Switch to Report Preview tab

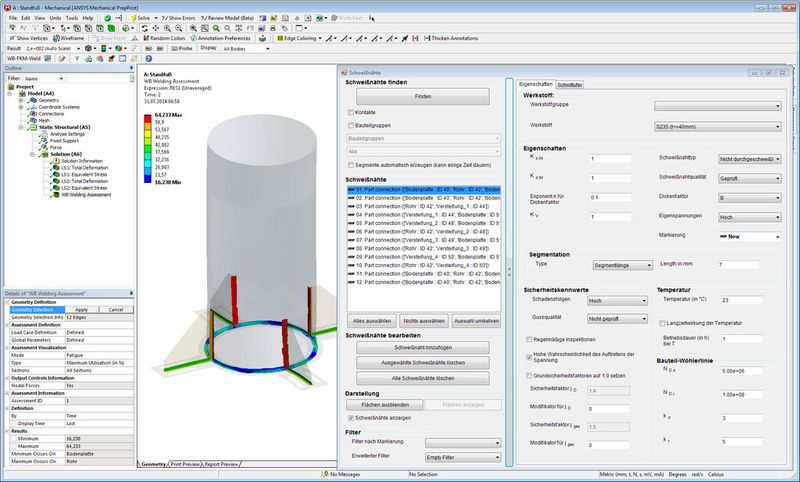tap(221, 464)
